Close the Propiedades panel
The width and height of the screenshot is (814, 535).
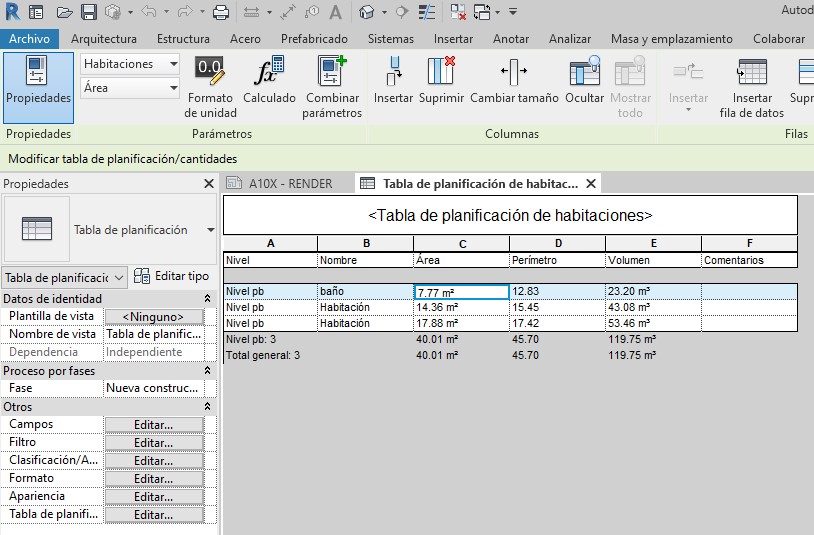(208, 184)
